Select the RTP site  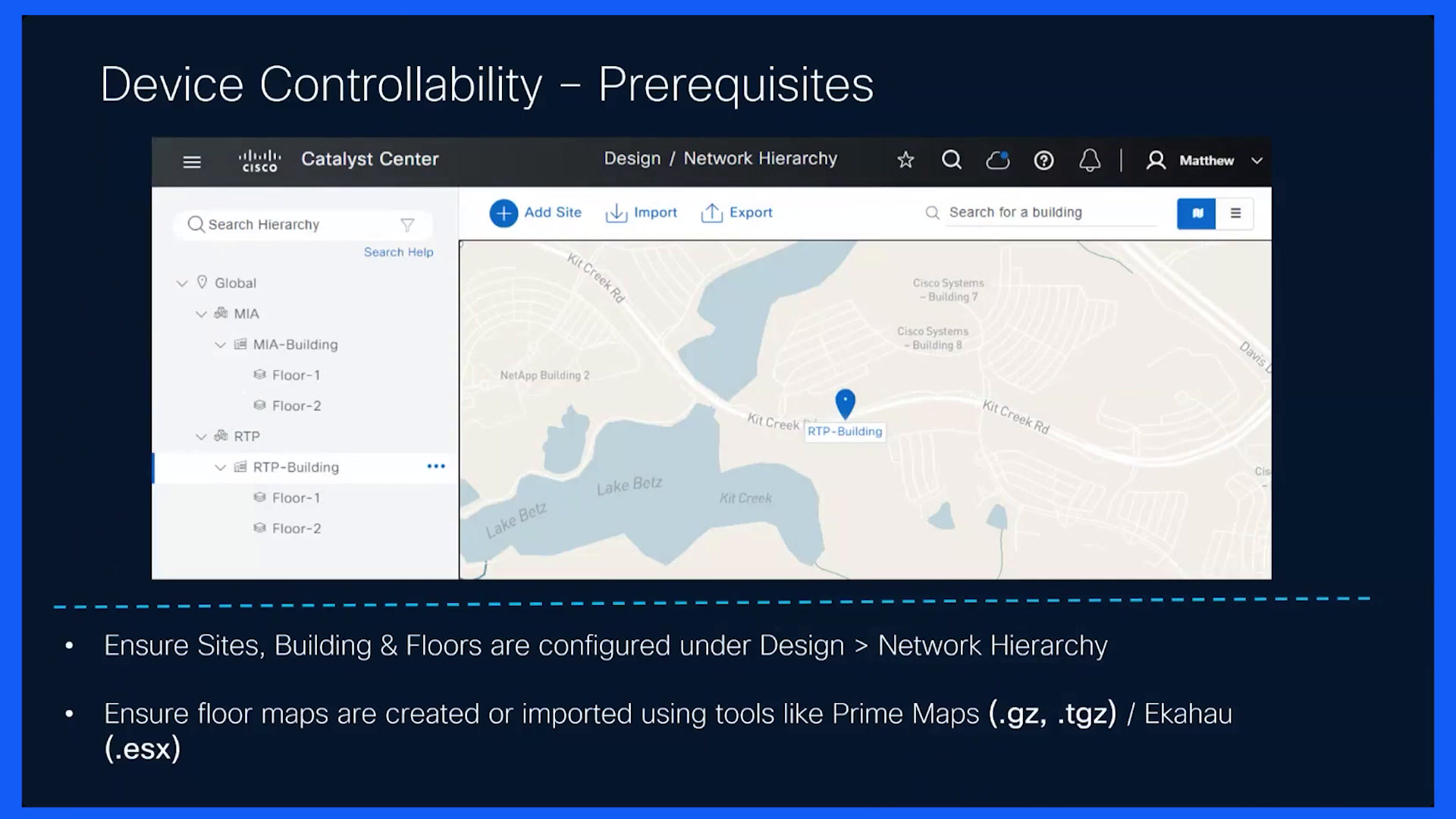pyautogui.click(x=246, y=437)
